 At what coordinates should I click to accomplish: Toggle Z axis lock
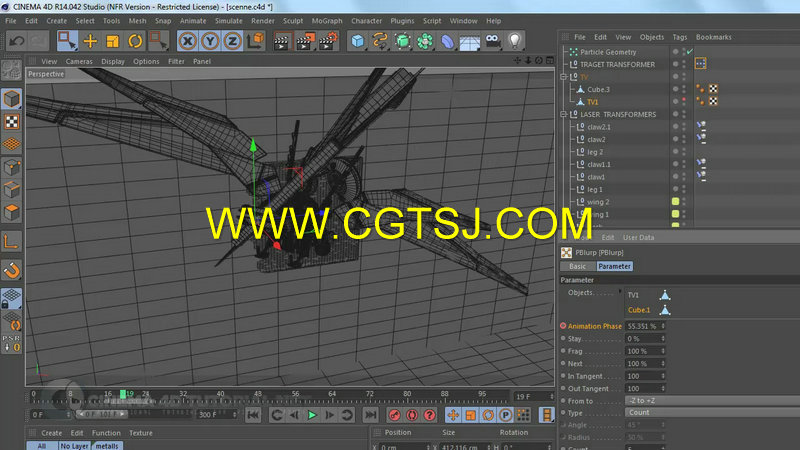pyautogui.click(x=232, y=41)
